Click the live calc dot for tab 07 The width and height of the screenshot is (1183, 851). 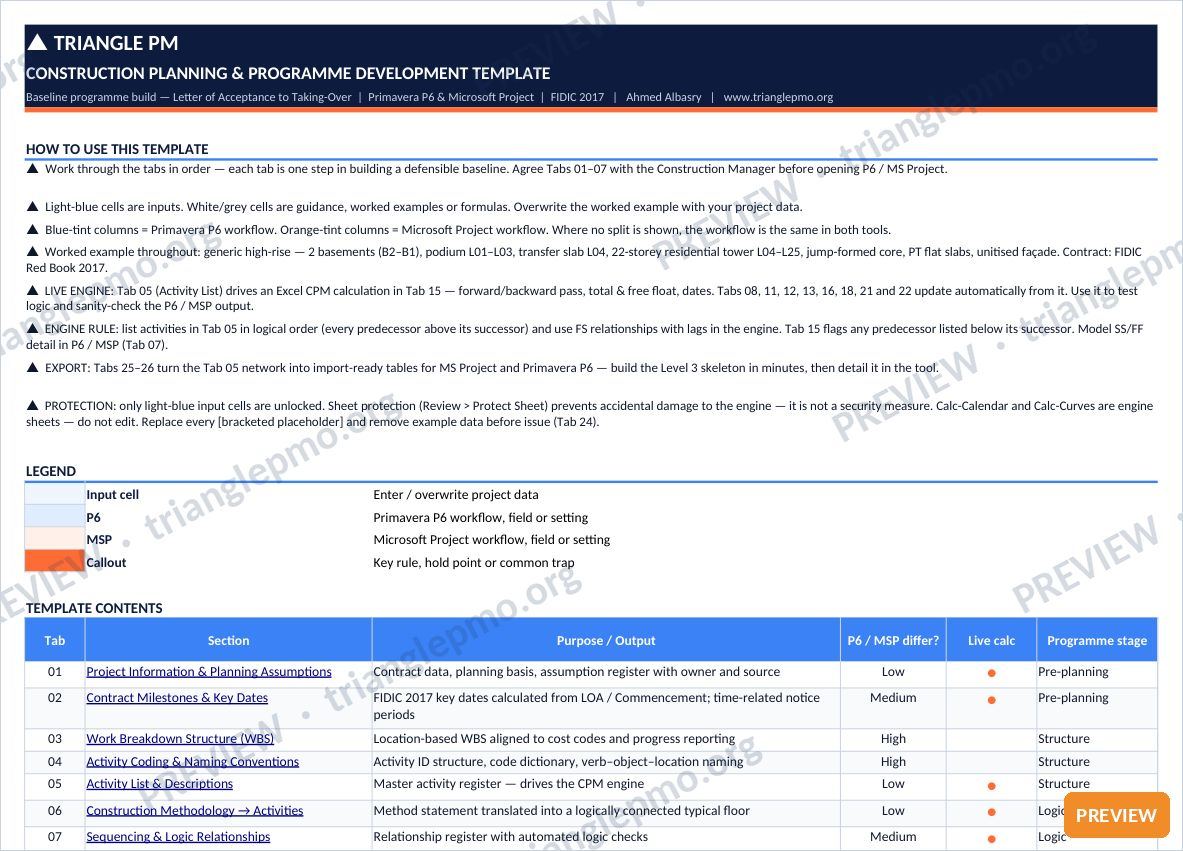coord(991,839)
